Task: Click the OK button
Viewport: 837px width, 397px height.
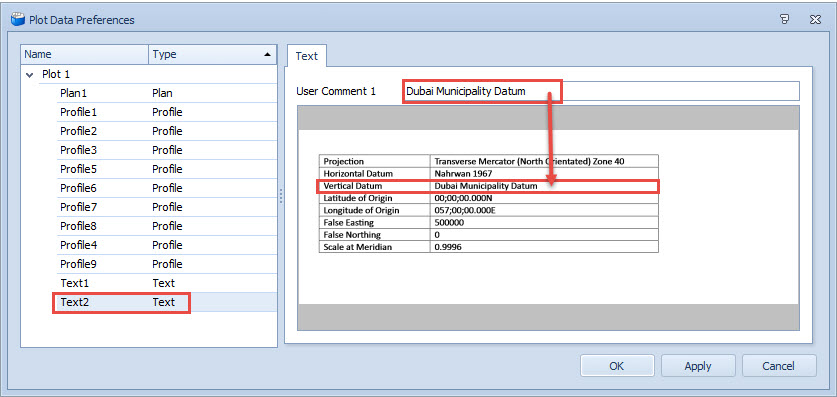Action: coord(617,366)
